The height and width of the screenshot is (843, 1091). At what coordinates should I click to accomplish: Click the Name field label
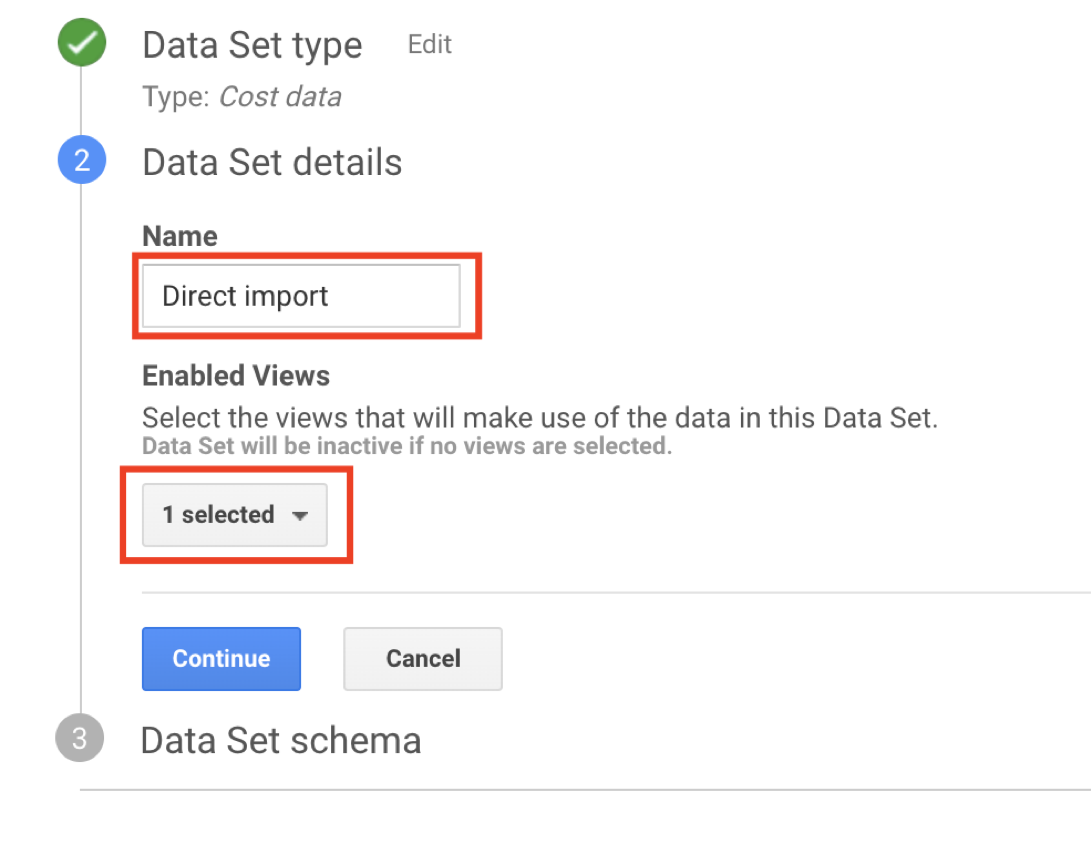[180, 236]
